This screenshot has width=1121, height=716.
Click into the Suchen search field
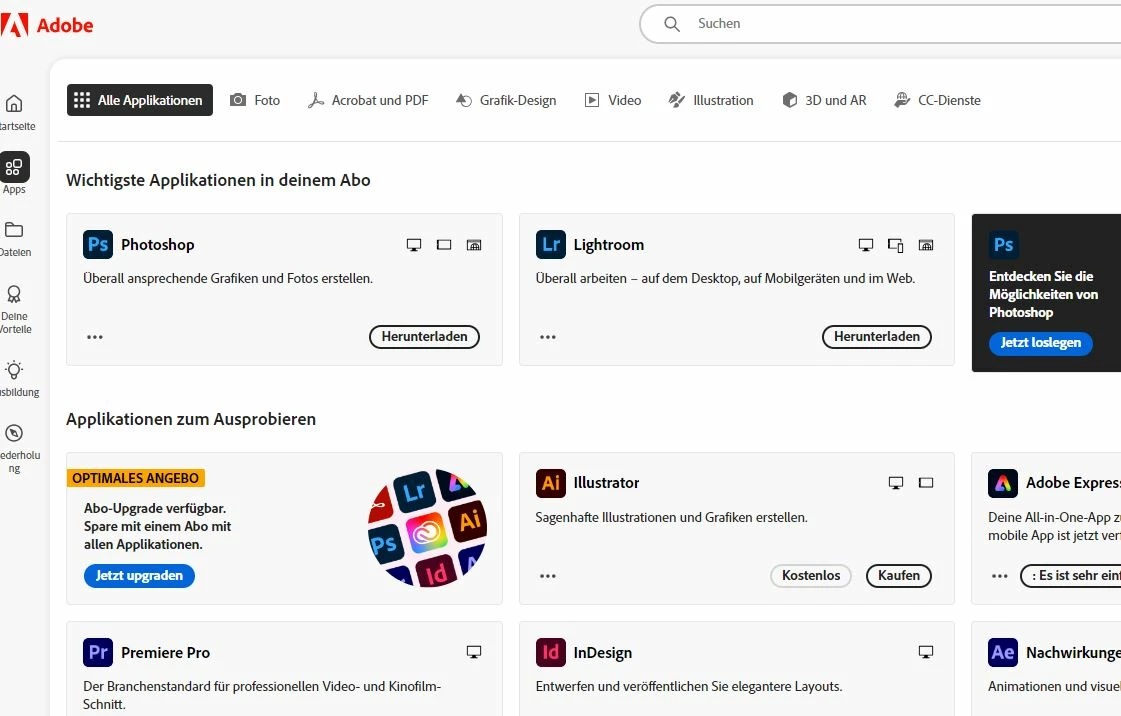pyautogui.click(x=881, y=24)
